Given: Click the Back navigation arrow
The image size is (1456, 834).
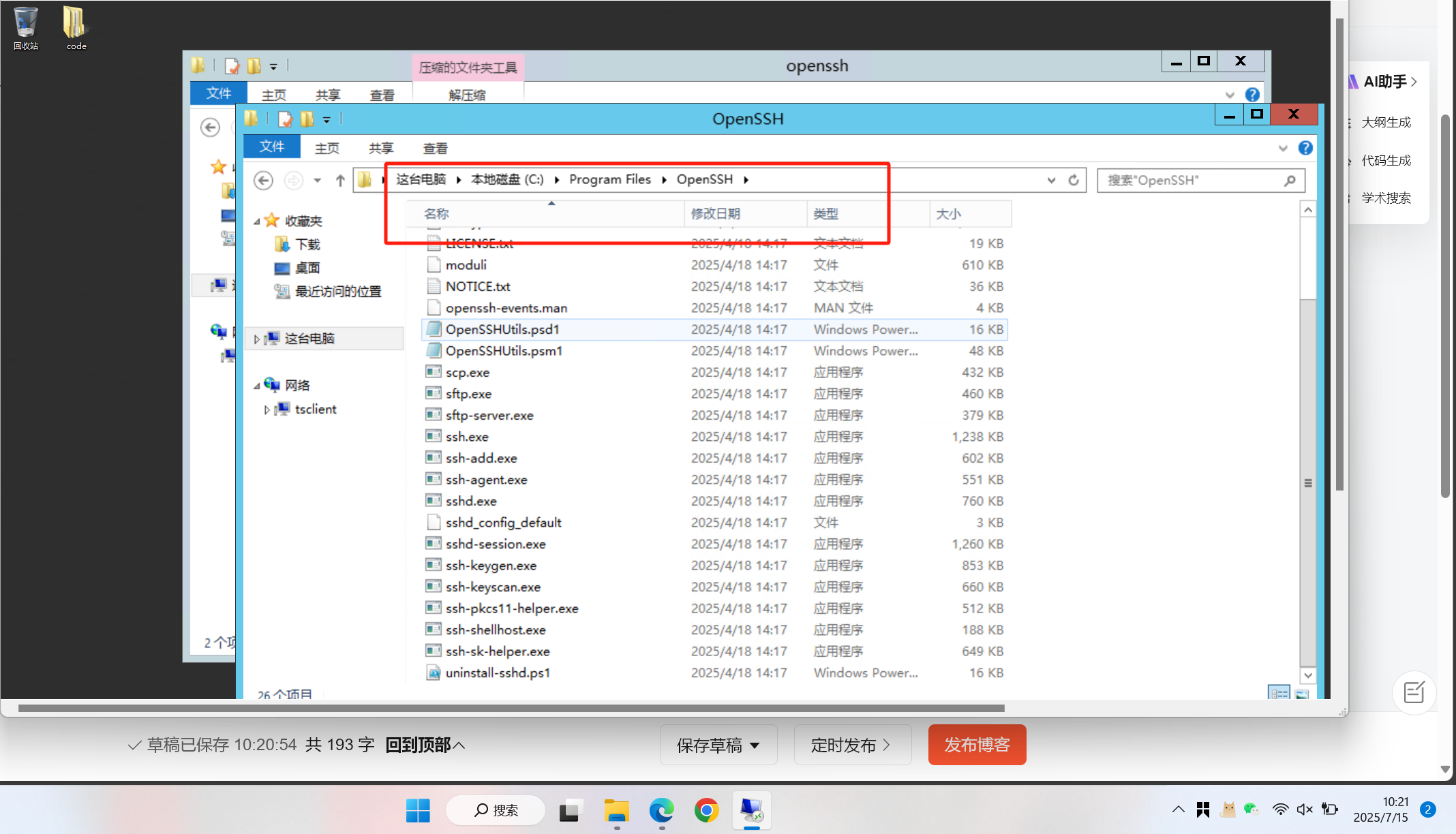Looking at the screenshot, I should [263, 180].
